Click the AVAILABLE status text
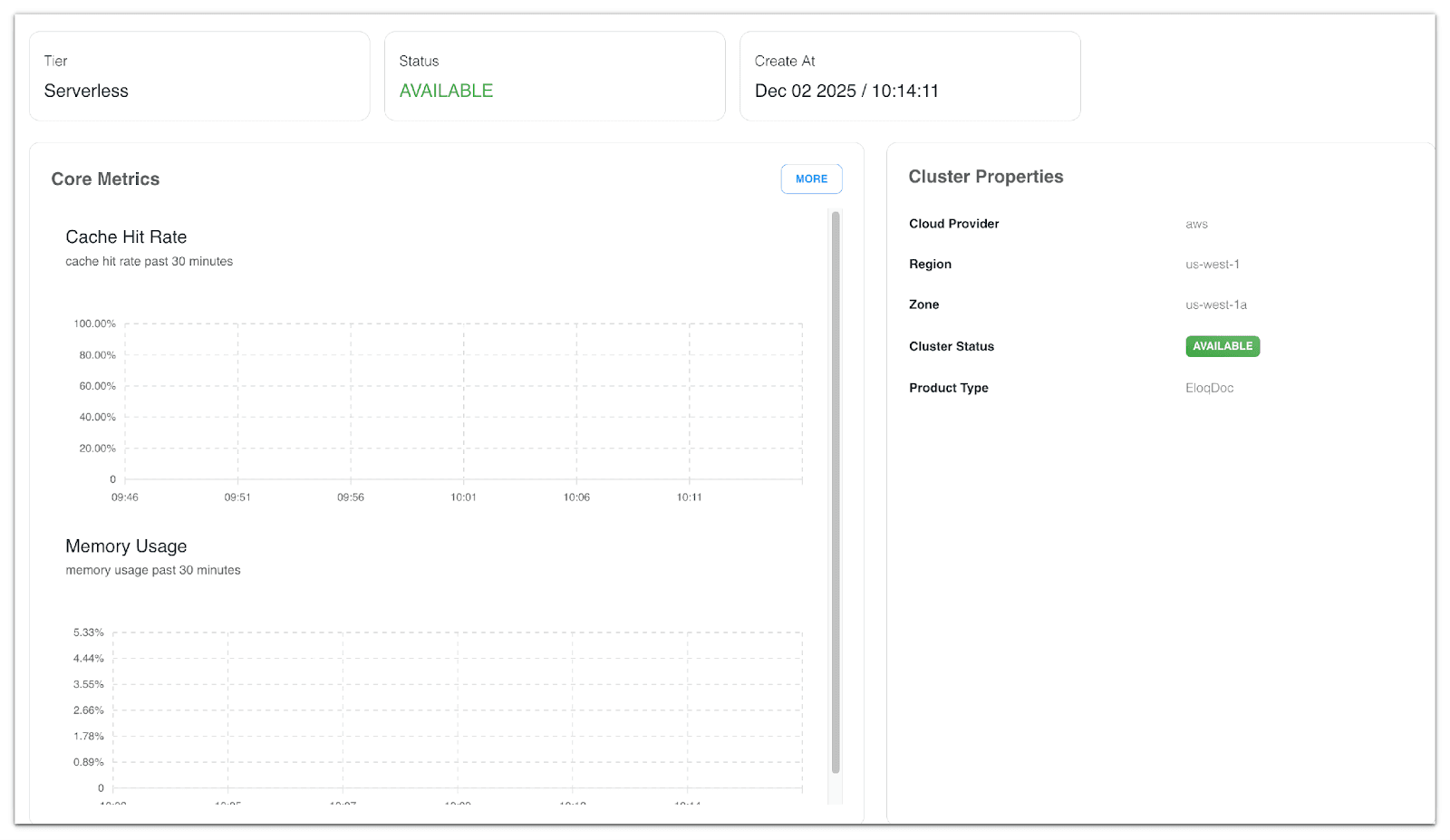1450x840 pixels. (x=446, y=91)
